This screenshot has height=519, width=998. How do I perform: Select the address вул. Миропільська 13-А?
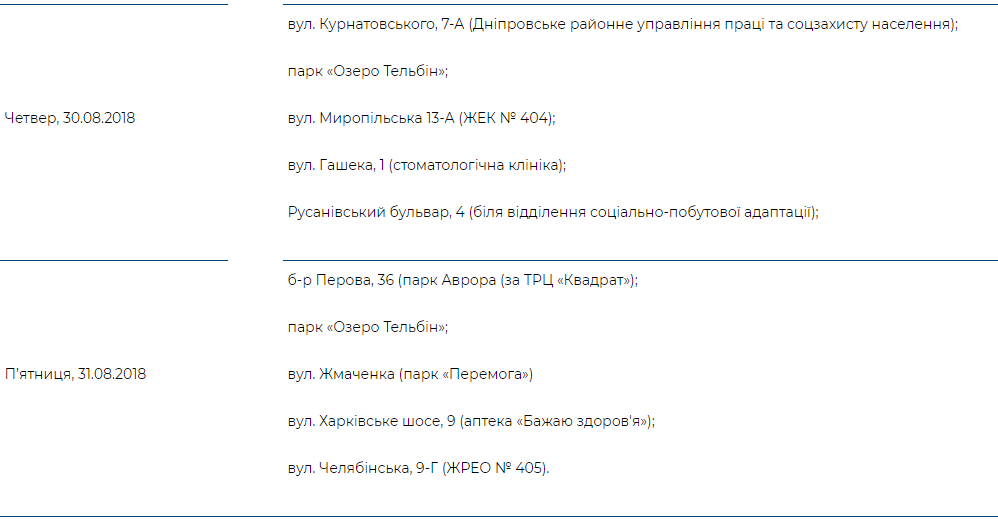pos(370,118)
